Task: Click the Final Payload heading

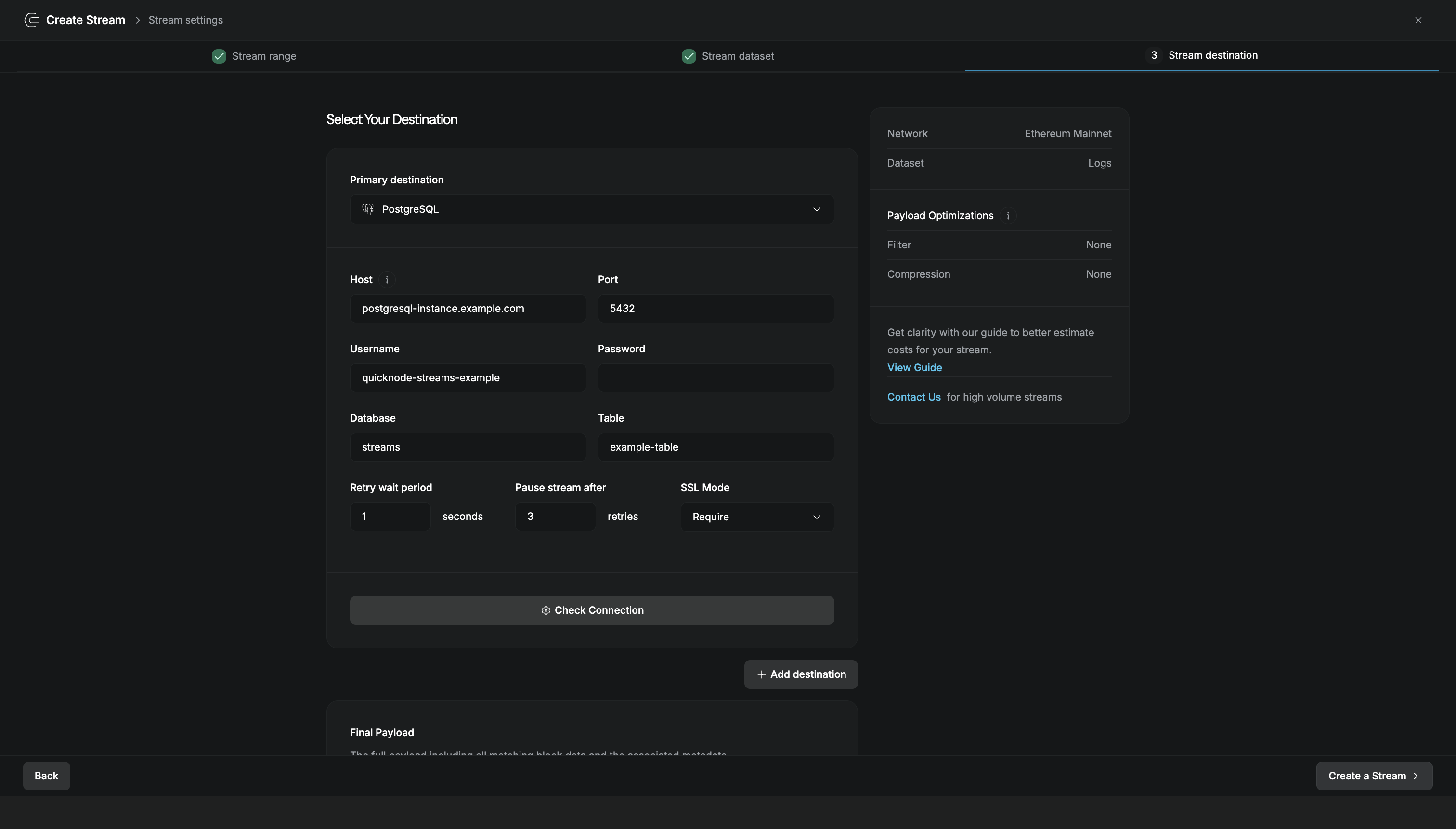Action: tap(381, 732)
